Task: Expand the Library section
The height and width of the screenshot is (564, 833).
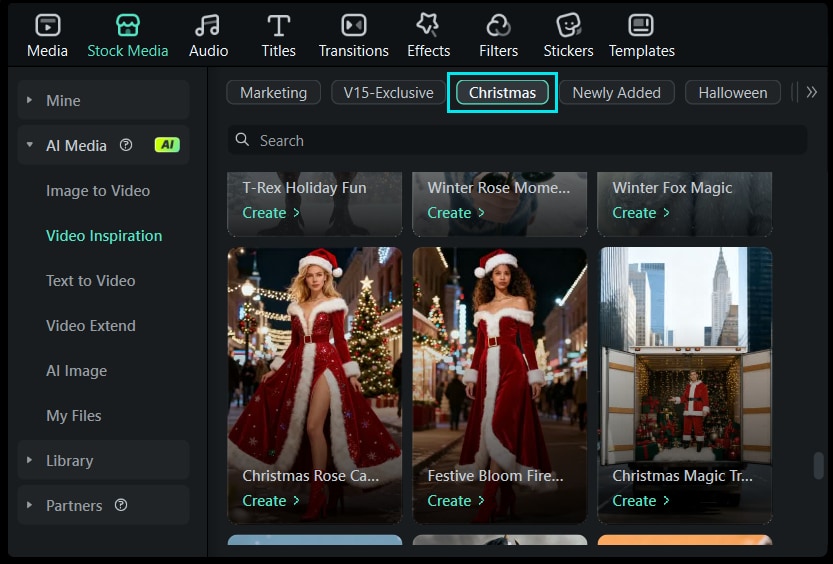Action: click(29, 460)
